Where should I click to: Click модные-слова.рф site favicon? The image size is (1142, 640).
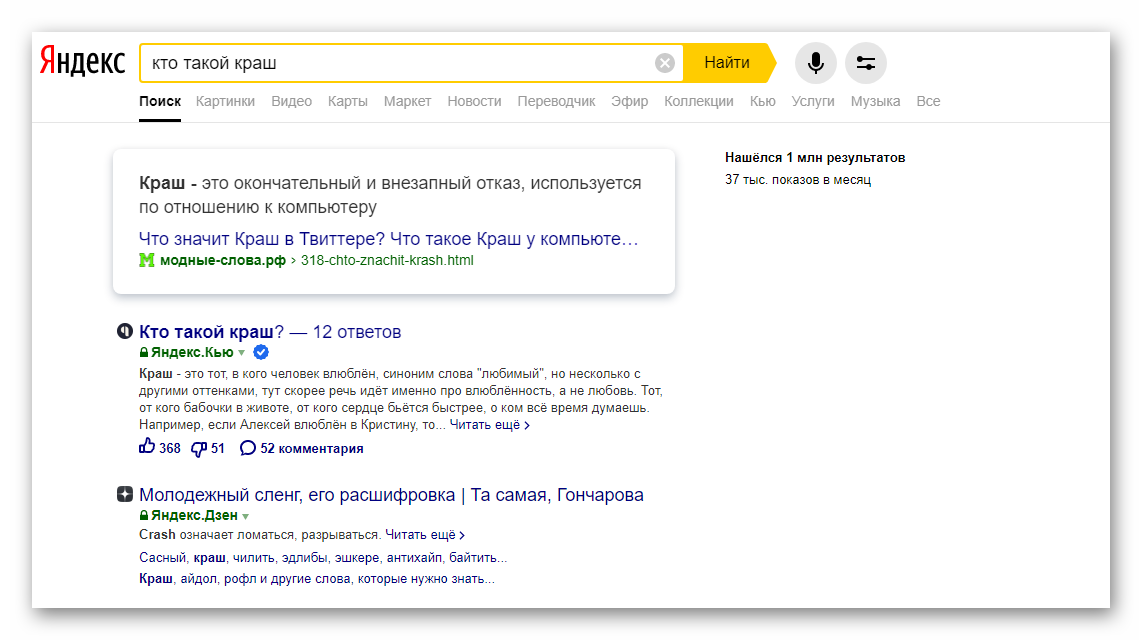[146, 261]
